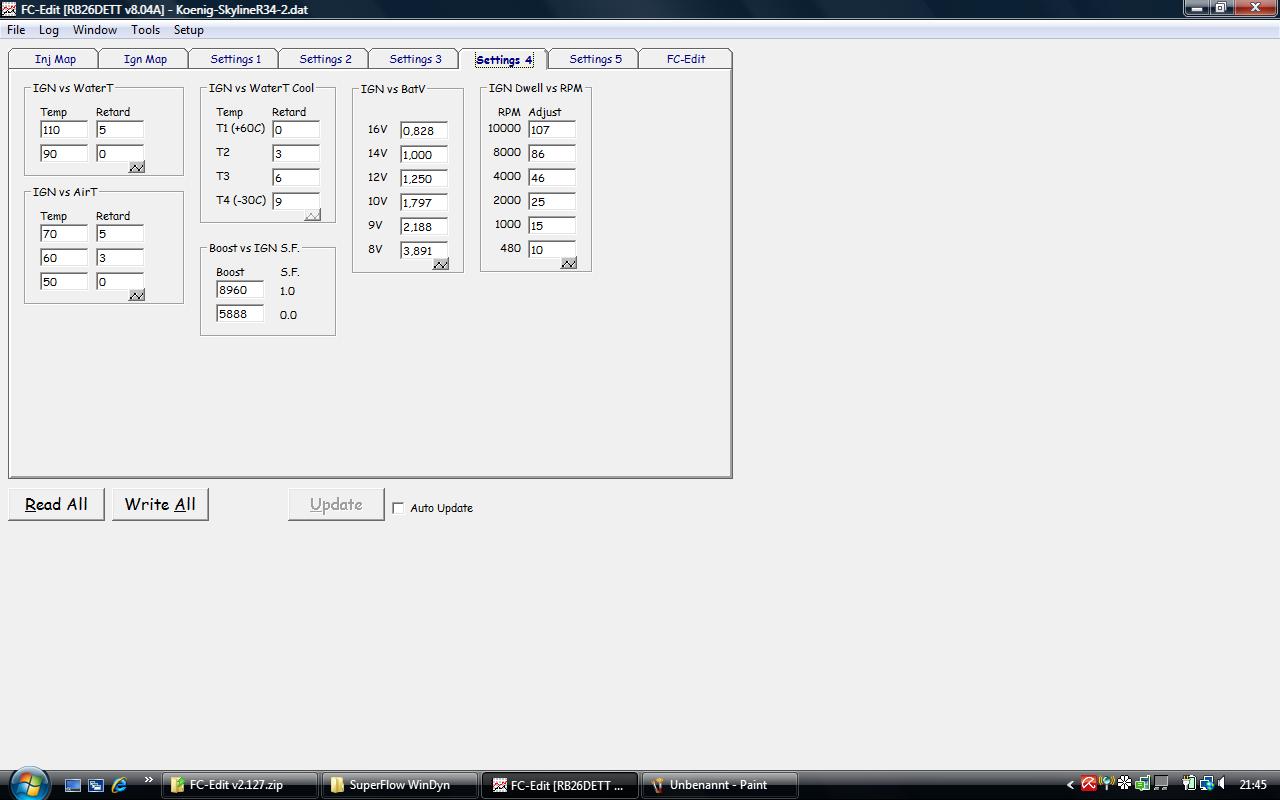Screen dimensions: 1280x800
Task: Open graph icon in IGN vs BatV panel
Action: point(440,264)
